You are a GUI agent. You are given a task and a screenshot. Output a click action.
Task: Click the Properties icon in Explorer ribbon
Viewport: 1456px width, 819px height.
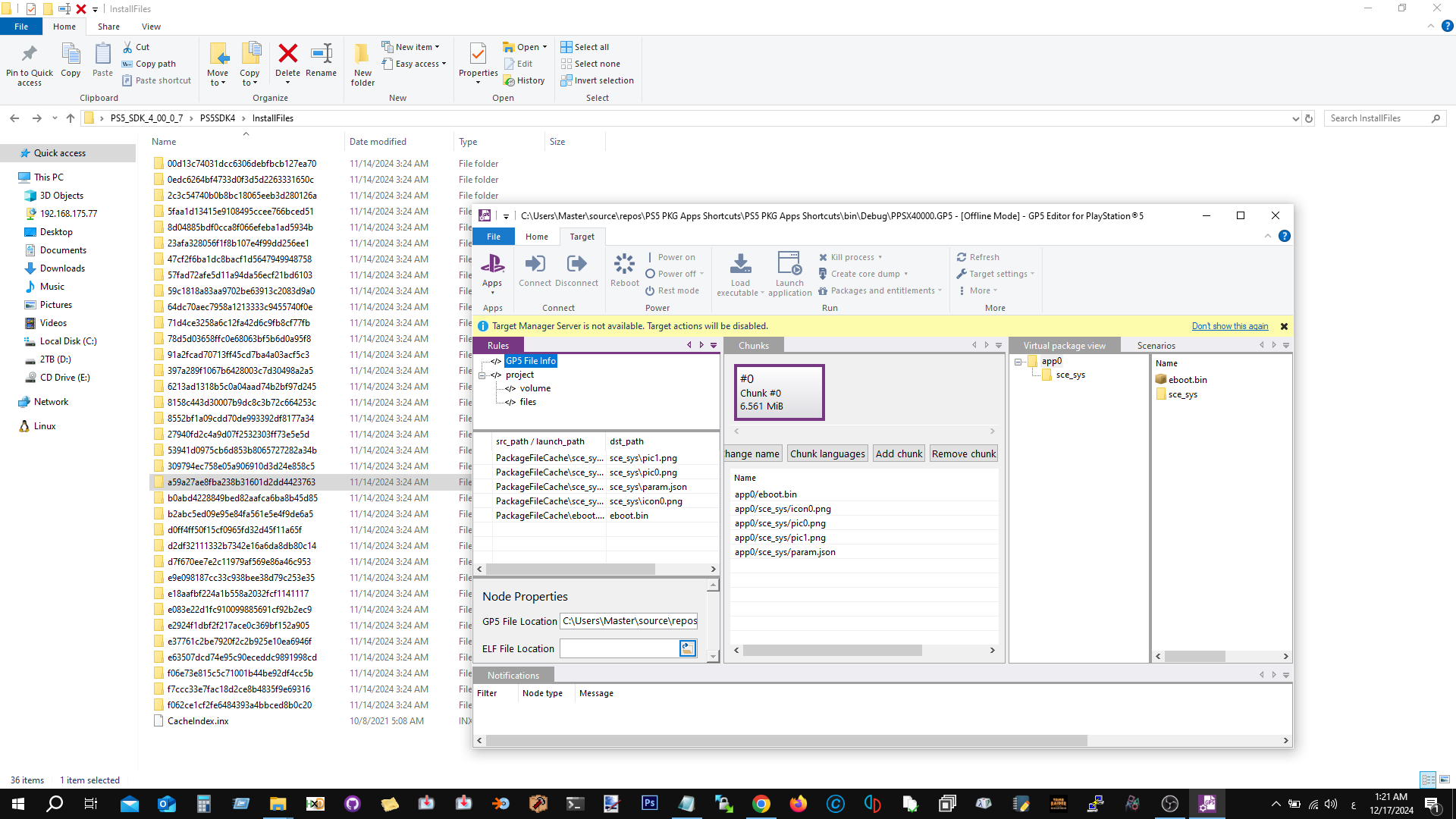click(x=478, y=53)
